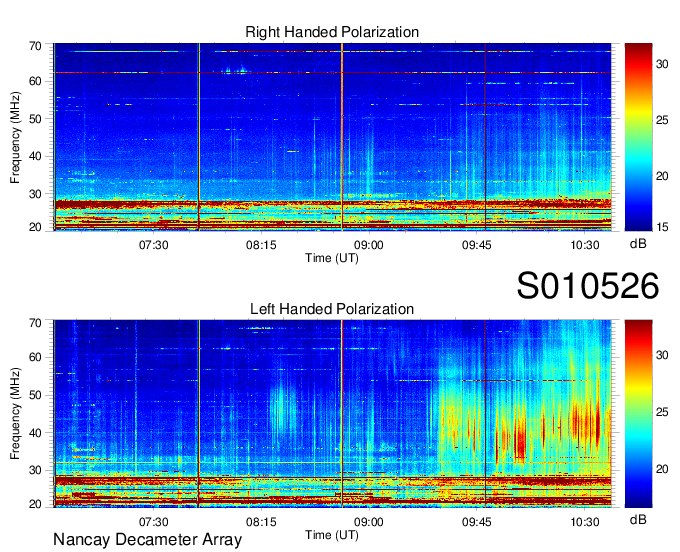Click the 25 value on the bottom colorbar
The width and height of the screenshot is (680, 552).
tap(662, 412)
